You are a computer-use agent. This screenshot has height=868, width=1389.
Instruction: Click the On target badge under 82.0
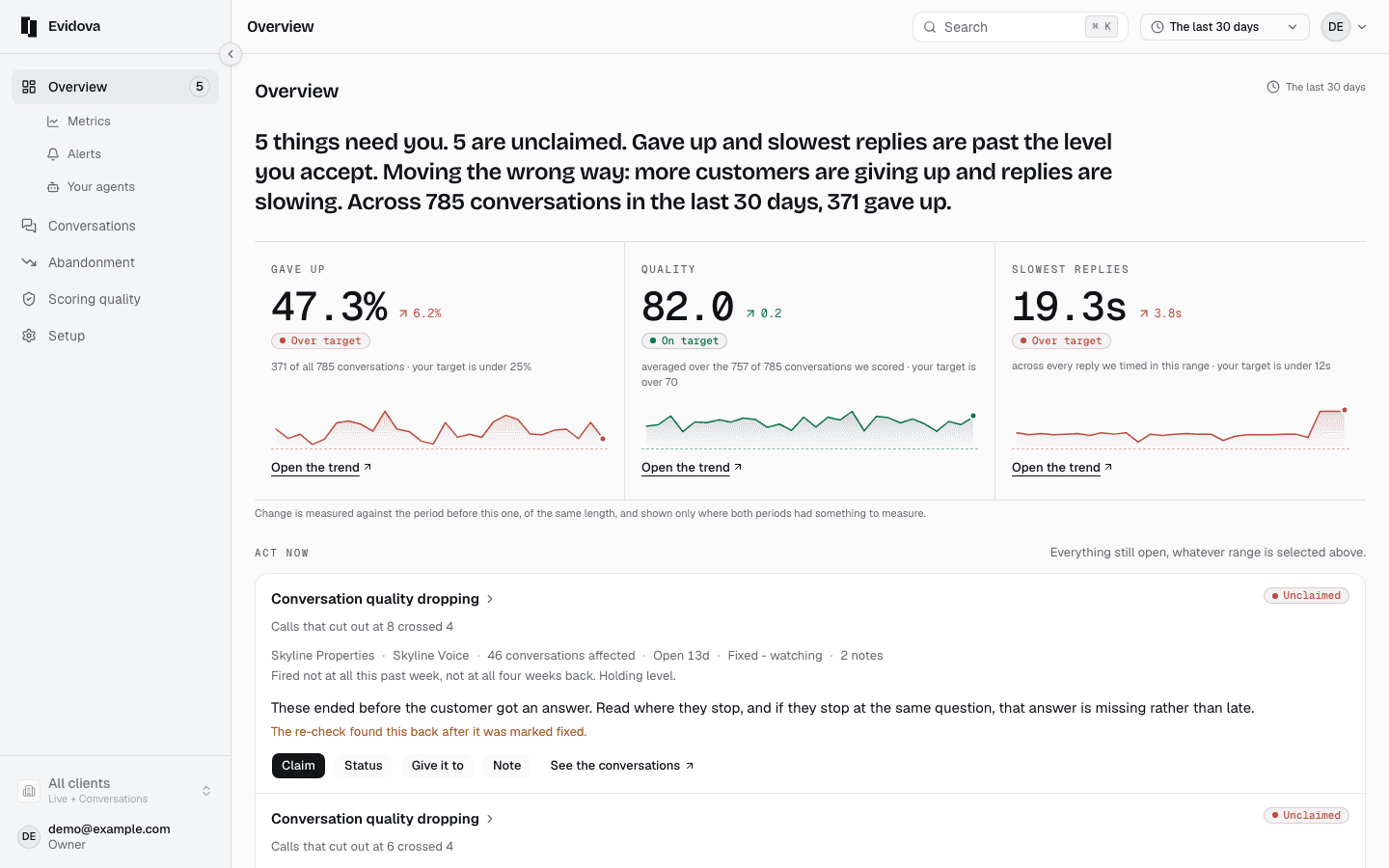(684, 340)
